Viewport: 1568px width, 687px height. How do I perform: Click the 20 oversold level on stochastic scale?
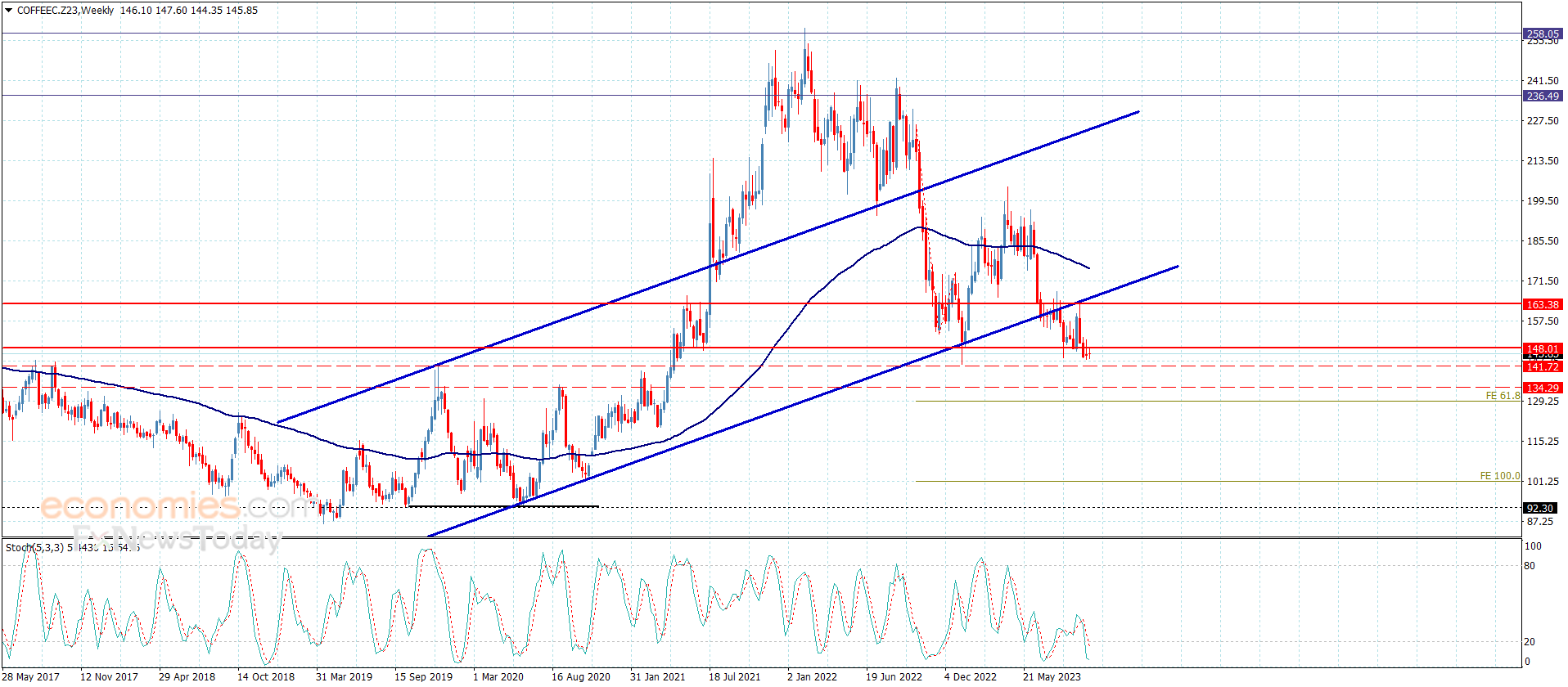[x=1530, y=642]
